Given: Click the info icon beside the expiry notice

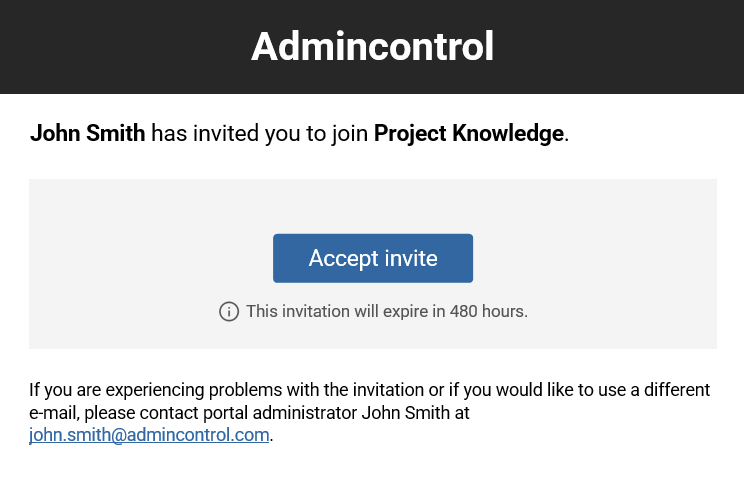Looking at the screenshot, I should point(229,311).
